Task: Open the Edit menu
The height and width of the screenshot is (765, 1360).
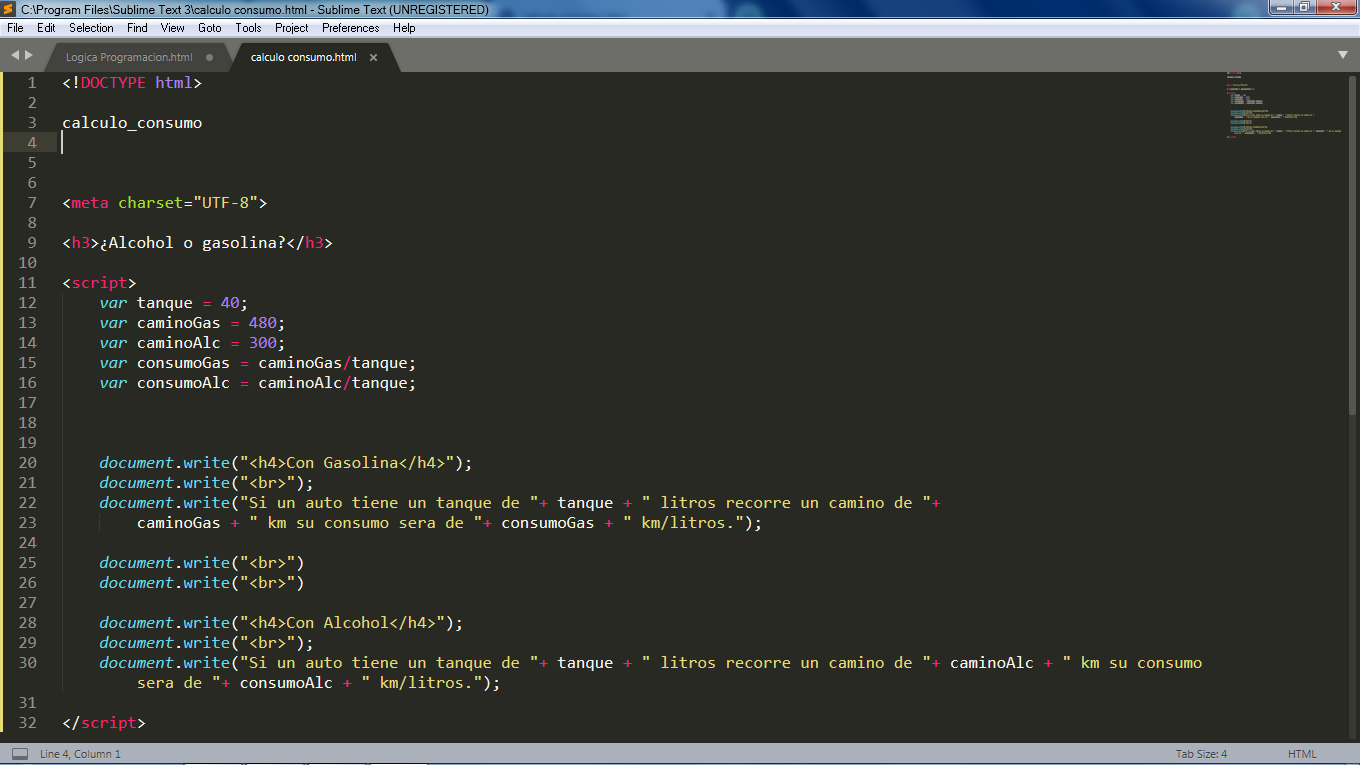Action: (46, 28)
